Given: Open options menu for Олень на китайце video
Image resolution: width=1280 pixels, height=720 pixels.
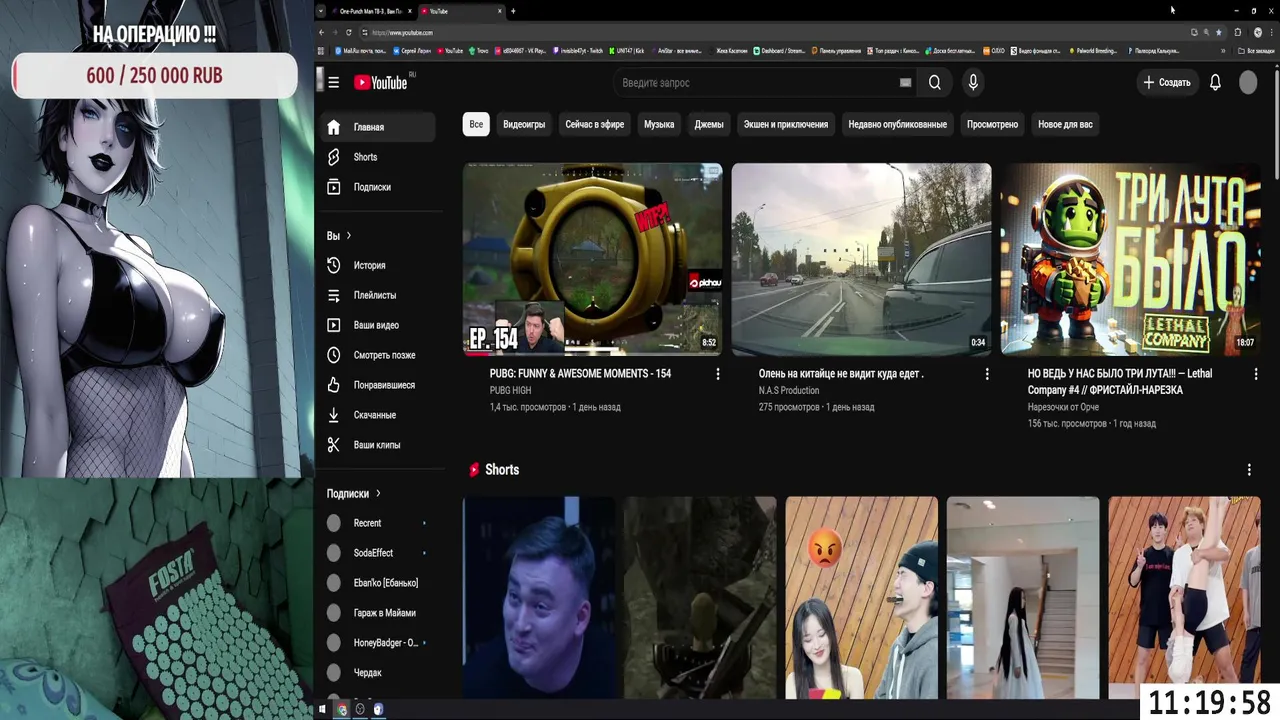Looking at the screenshot, I should (x=987, y=374).
